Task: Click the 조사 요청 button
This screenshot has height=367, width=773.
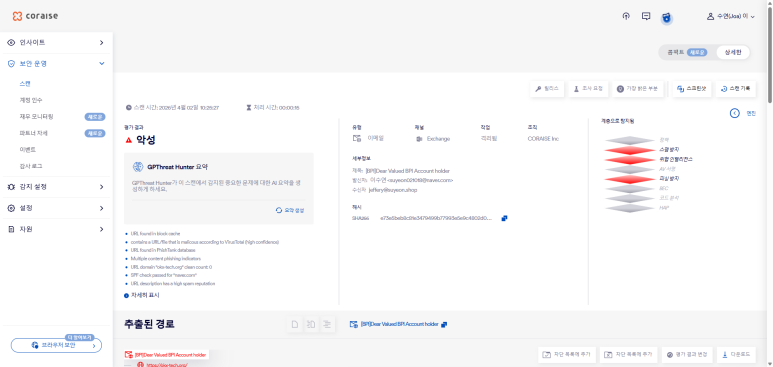Action: (588, 89)
